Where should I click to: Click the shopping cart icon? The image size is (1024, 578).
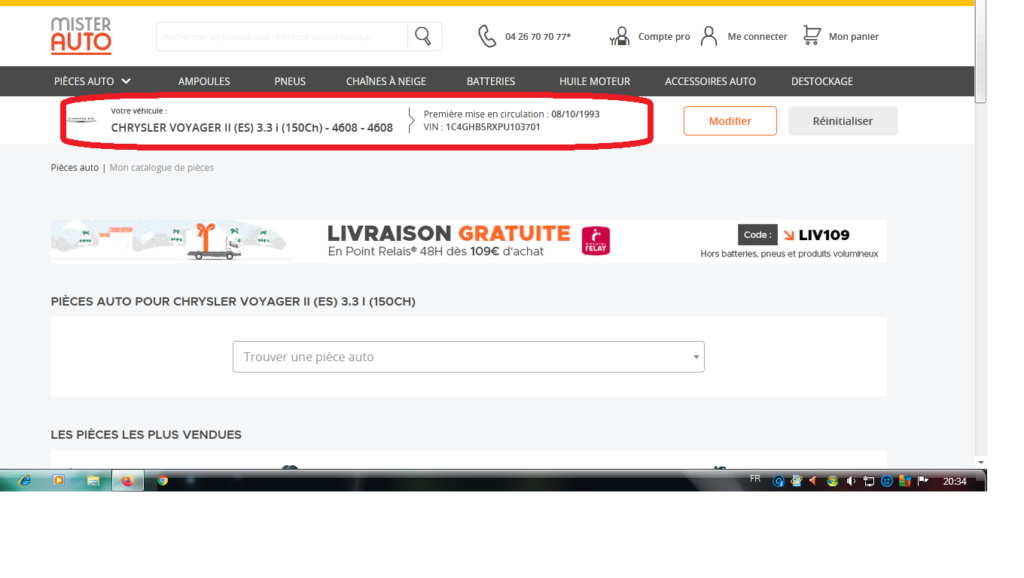point(811,35)
